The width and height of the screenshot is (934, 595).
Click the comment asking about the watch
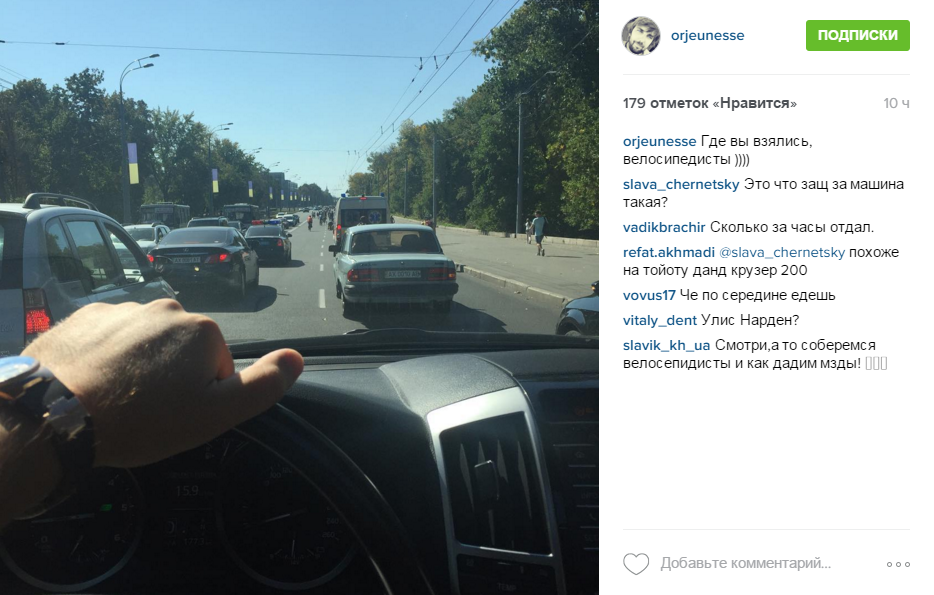click(x=792, y=227)
